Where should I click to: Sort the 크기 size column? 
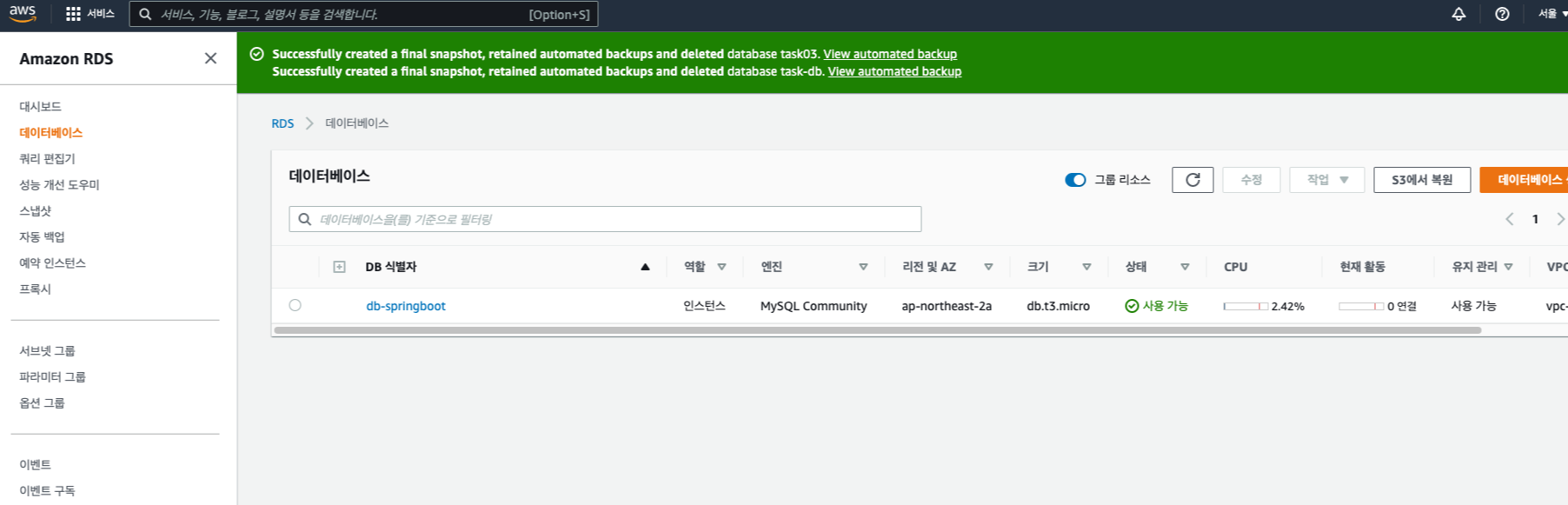(1086, 267)
